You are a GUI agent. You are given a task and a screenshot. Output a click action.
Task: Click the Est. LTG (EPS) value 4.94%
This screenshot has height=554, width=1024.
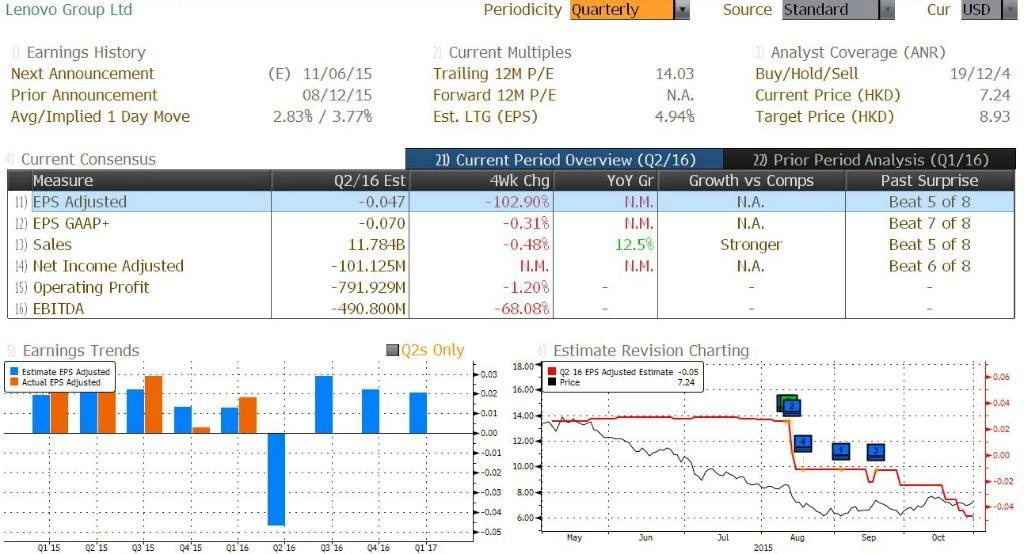coord(674,117)
